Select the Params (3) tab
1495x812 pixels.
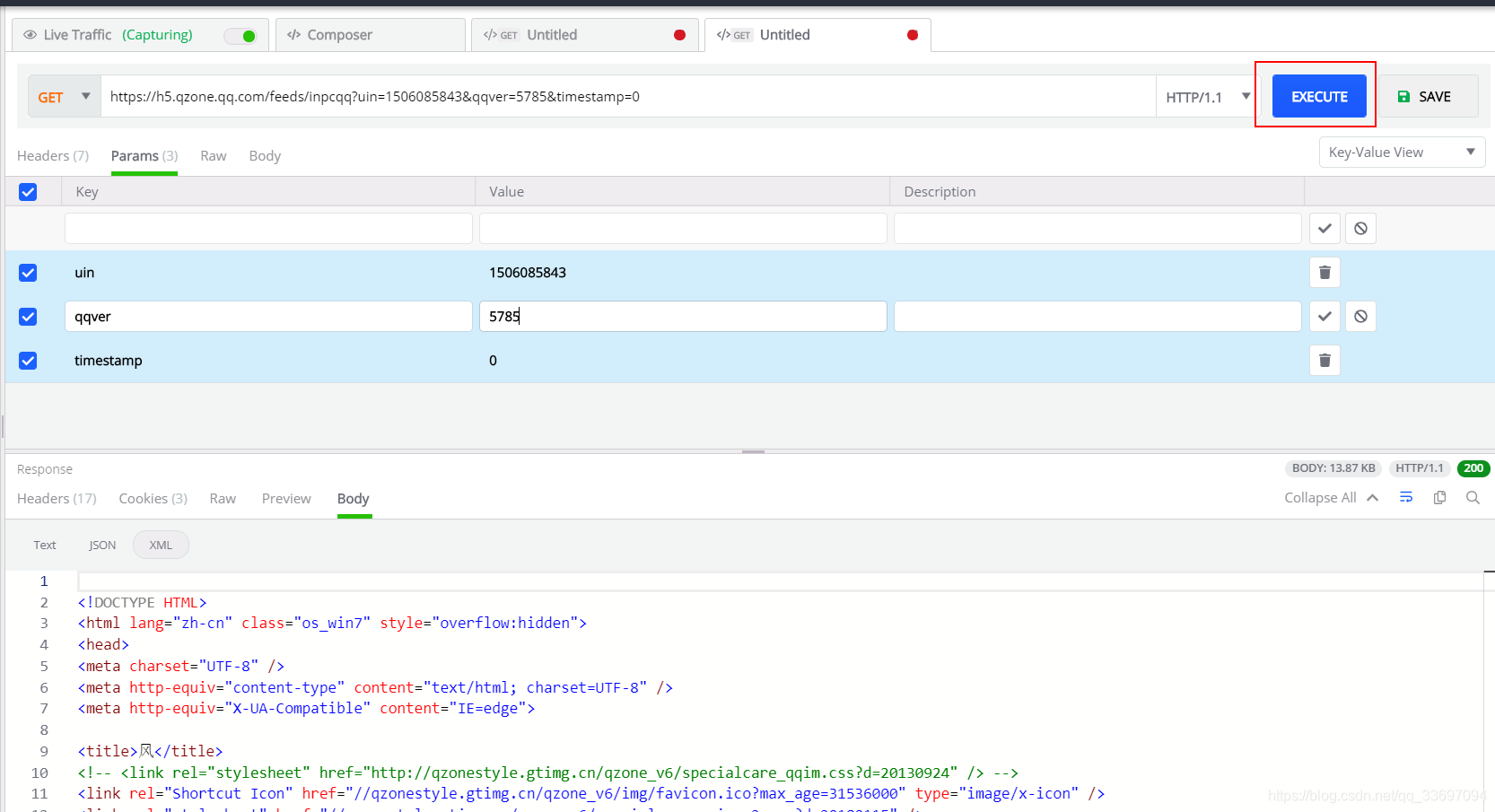pos(144,155)
